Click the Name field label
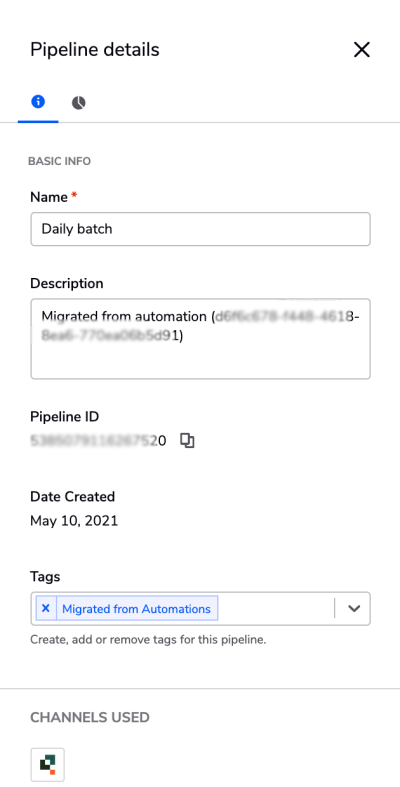The height and width of the screenshot is (787, 400). (49, 197)
